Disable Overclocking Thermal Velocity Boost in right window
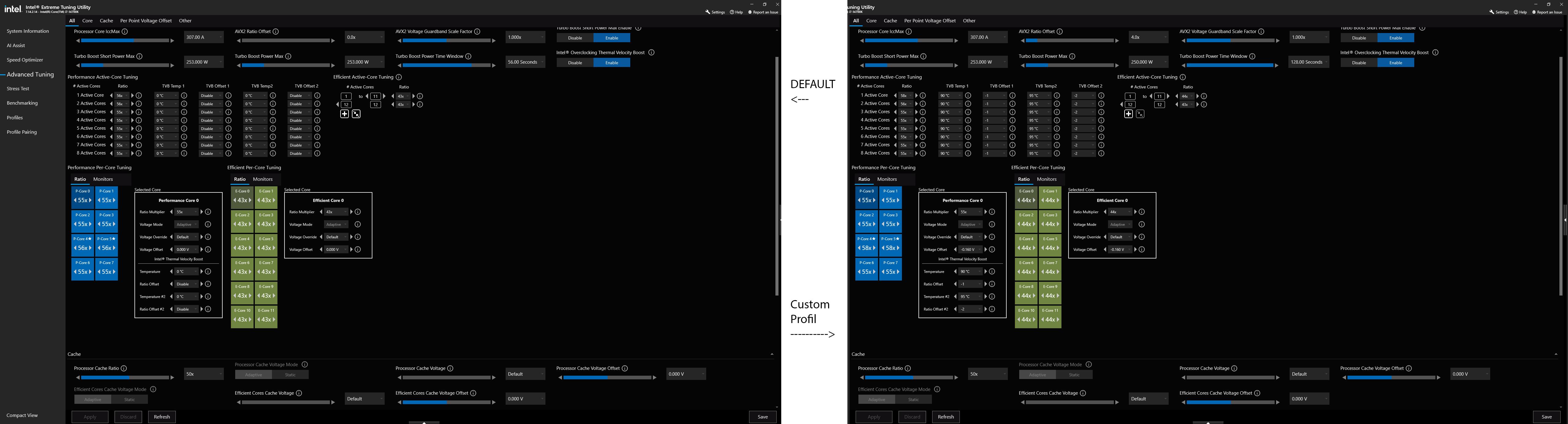 point(1359,63)
